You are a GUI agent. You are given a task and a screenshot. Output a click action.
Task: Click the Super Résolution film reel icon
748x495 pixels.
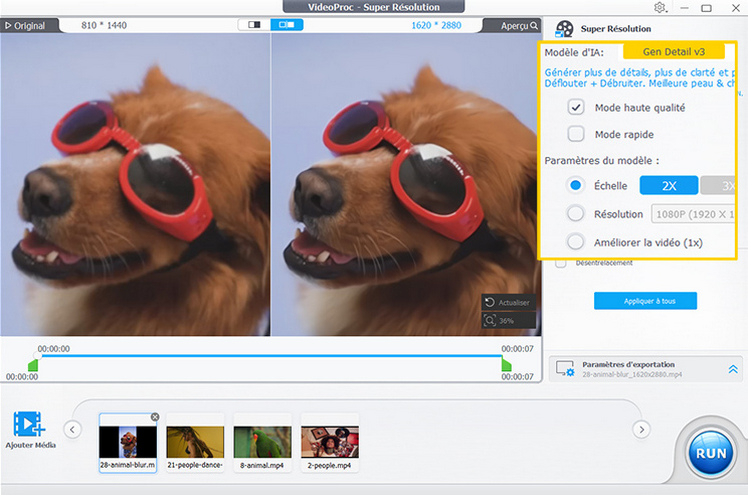[564, 29]
